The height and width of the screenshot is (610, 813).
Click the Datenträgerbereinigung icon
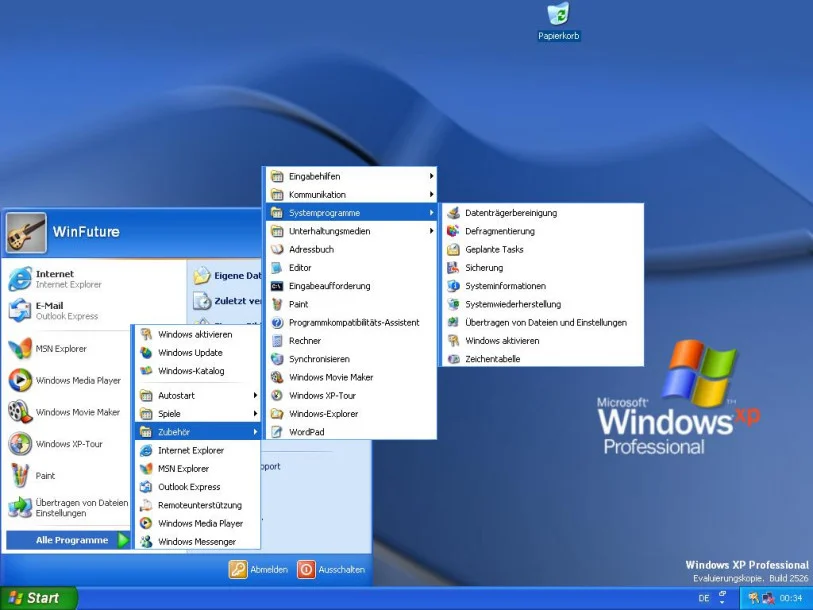tap(453, 213)
